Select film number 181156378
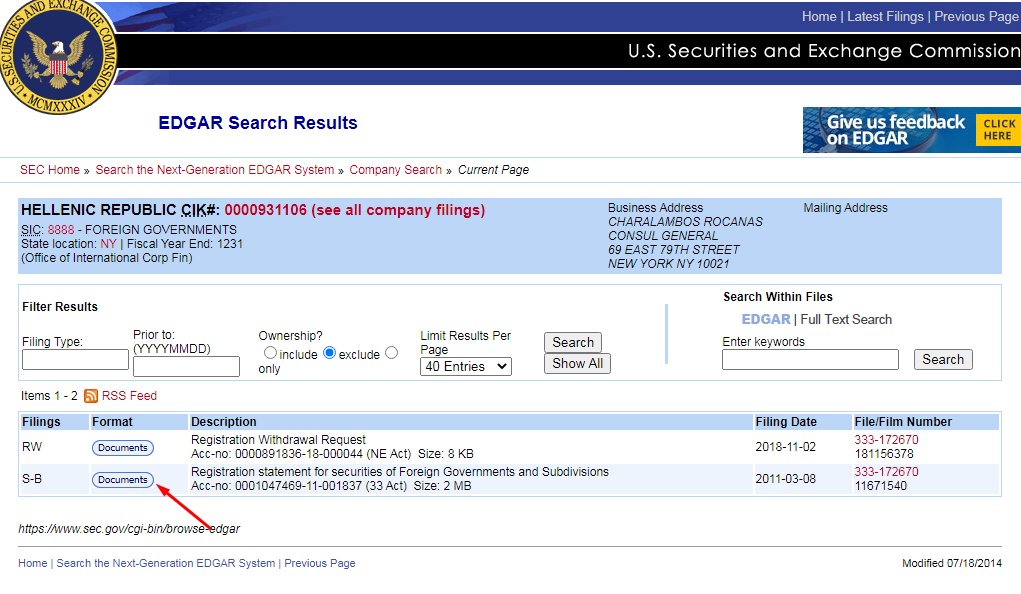Screen dimensions: 1021x594 pyautogui.click(x=884, y=454)
